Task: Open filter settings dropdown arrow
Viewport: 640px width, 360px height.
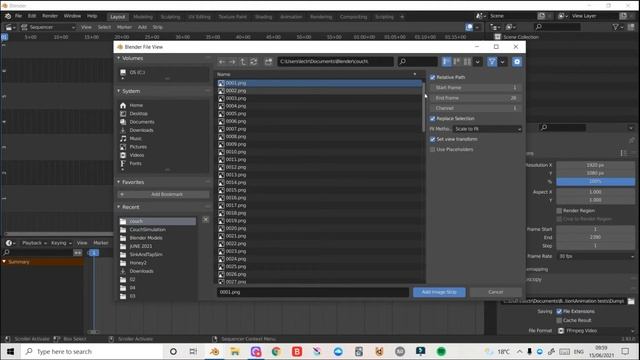Action: point(502,62)
